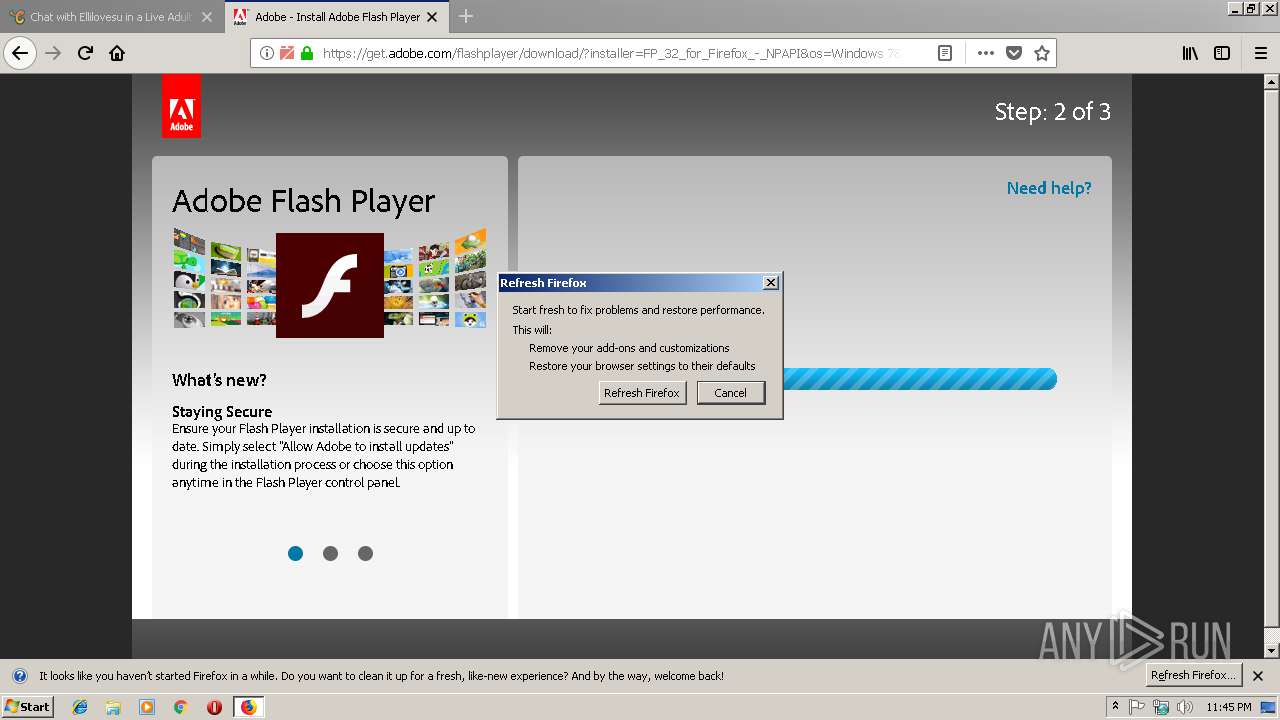This screenshot has height=720, width=1280.
Task: Click the green secure connection padlock
Action: [x=307, y=53]
